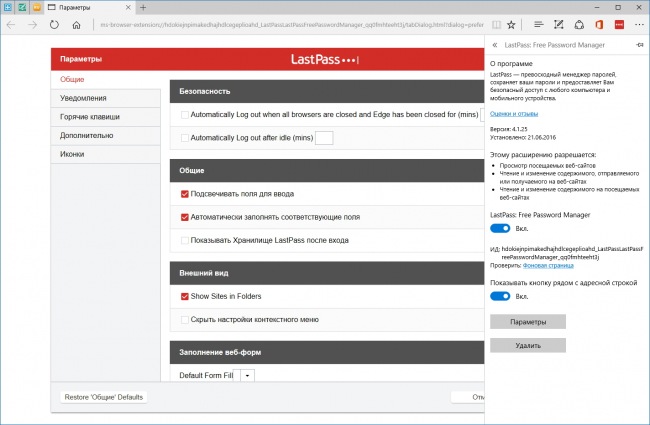Open reading view book icon

(x=496, y=25)
